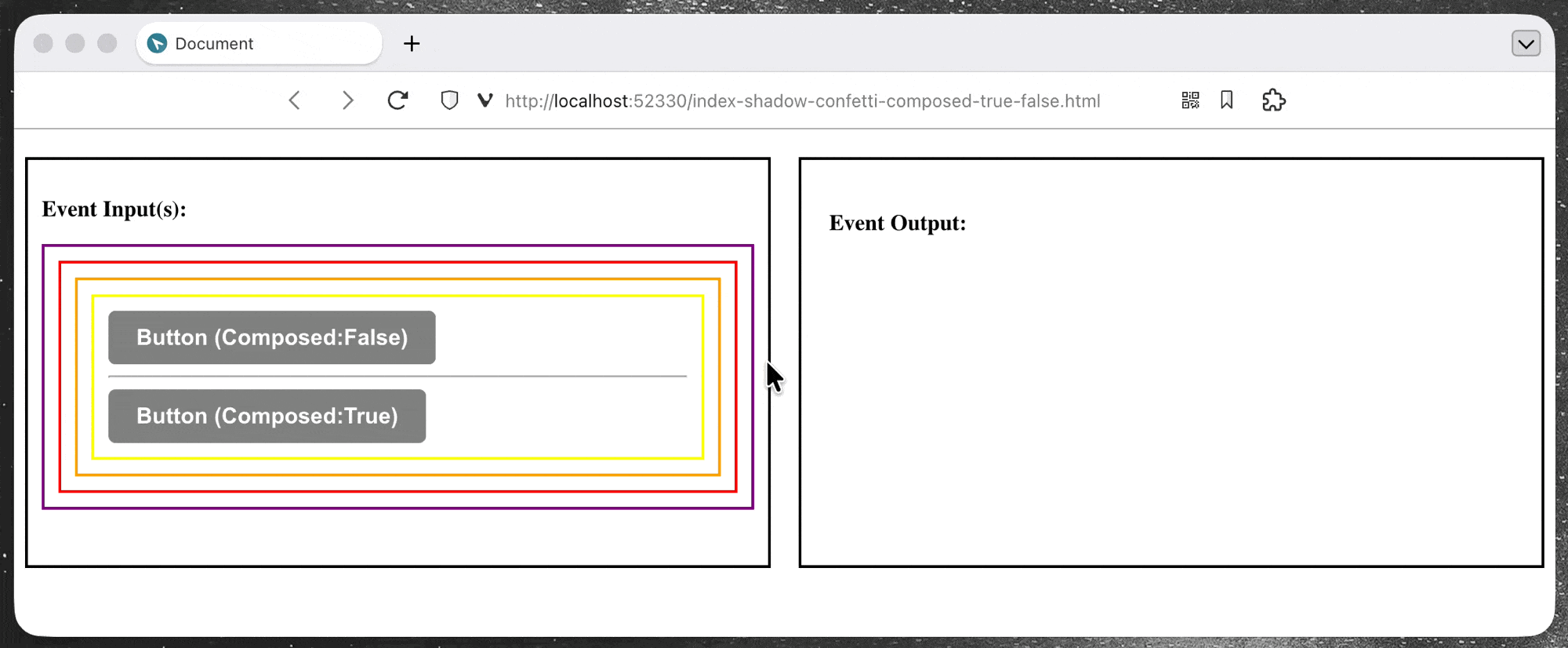Open a new tab with plus button
This screenshot has height=648, width=1568.
tap(412, 44)
